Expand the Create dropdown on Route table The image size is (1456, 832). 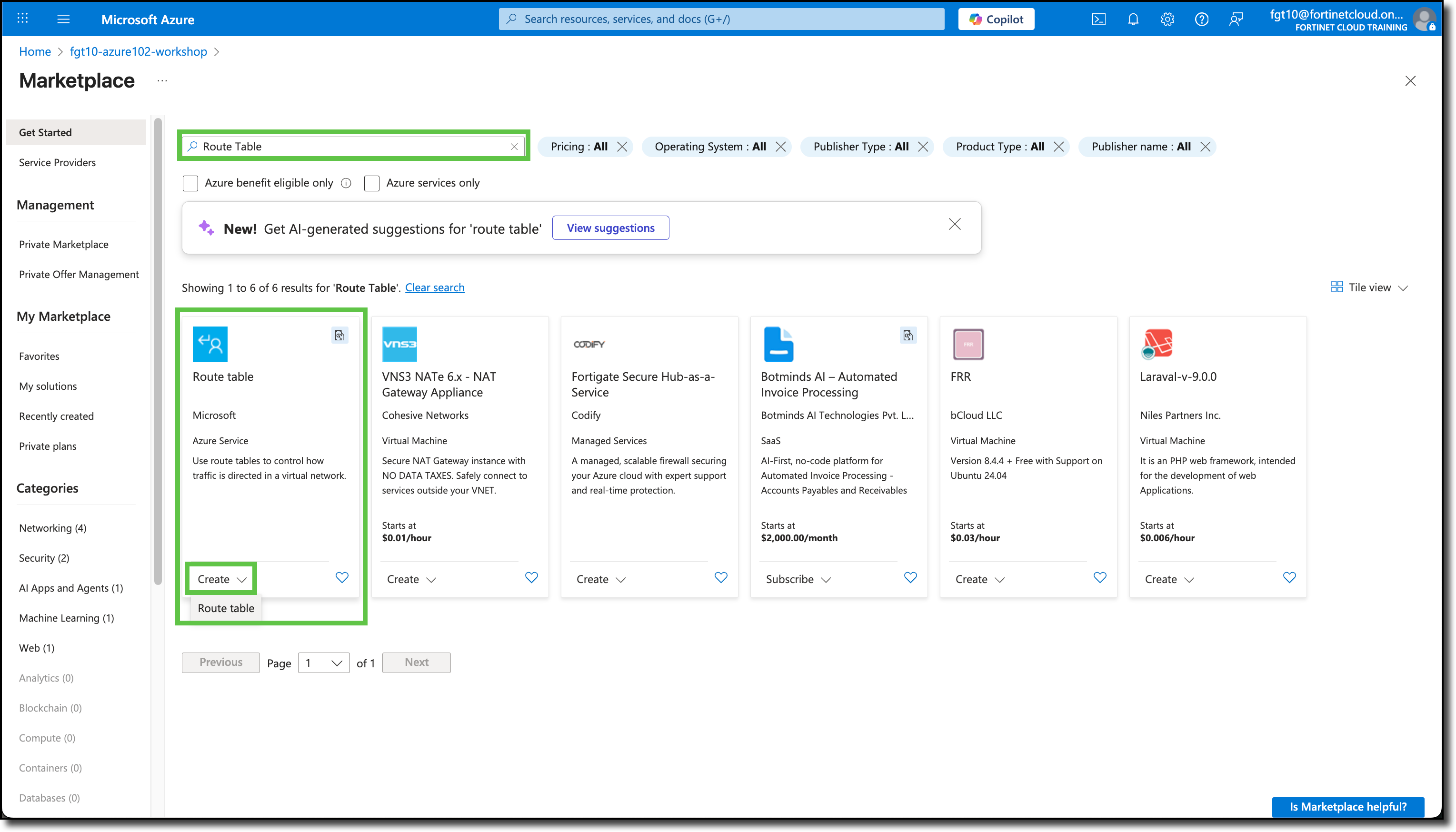[220, 578]
